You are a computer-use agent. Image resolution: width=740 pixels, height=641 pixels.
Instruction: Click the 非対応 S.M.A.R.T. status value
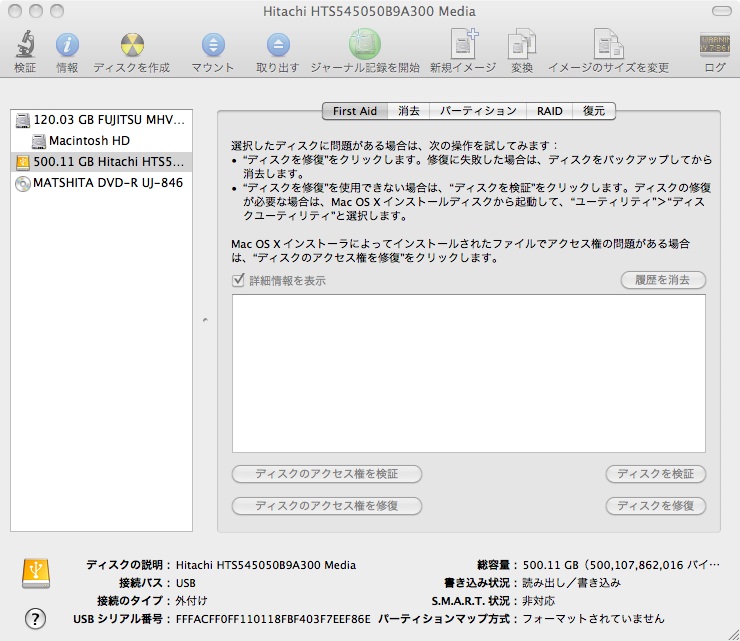pyautogui.click(x=538, y=601)
